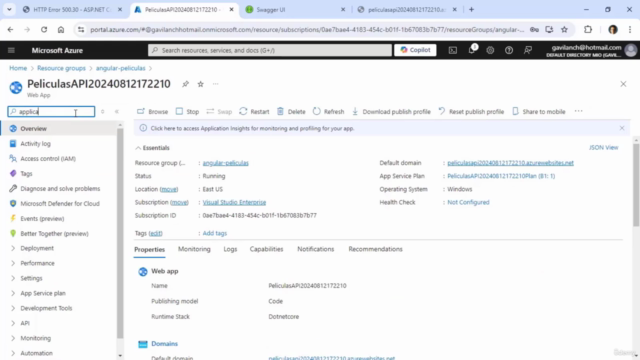Reload the page in the browser
The height and width of the screenshot is (360, 640).
pos(44,29)
